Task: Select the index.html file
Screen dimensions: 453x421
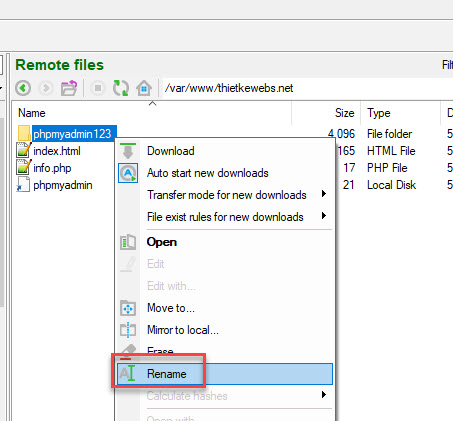Action: coord(57,151)
